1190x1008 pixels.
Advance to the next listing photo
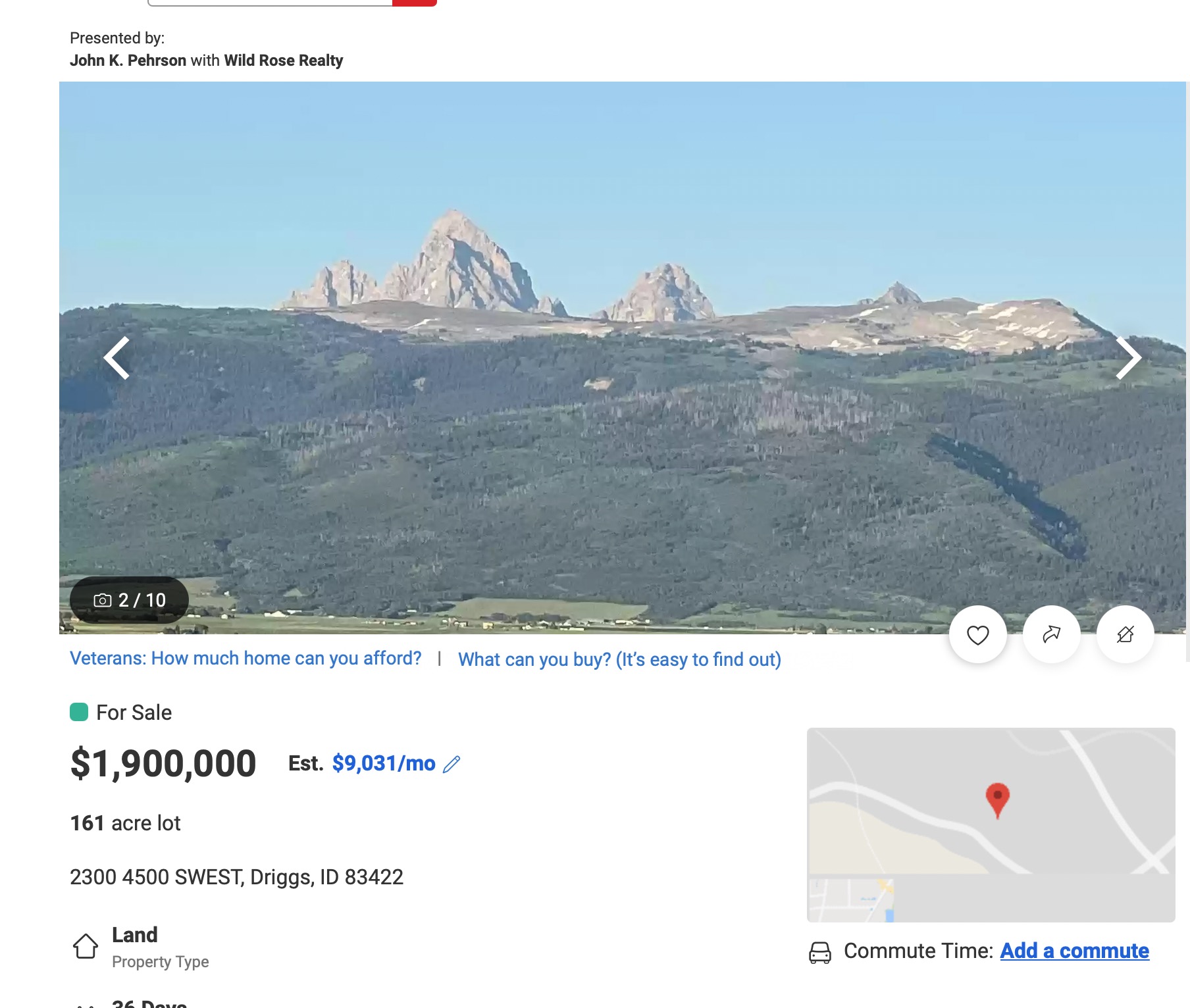1127,358
